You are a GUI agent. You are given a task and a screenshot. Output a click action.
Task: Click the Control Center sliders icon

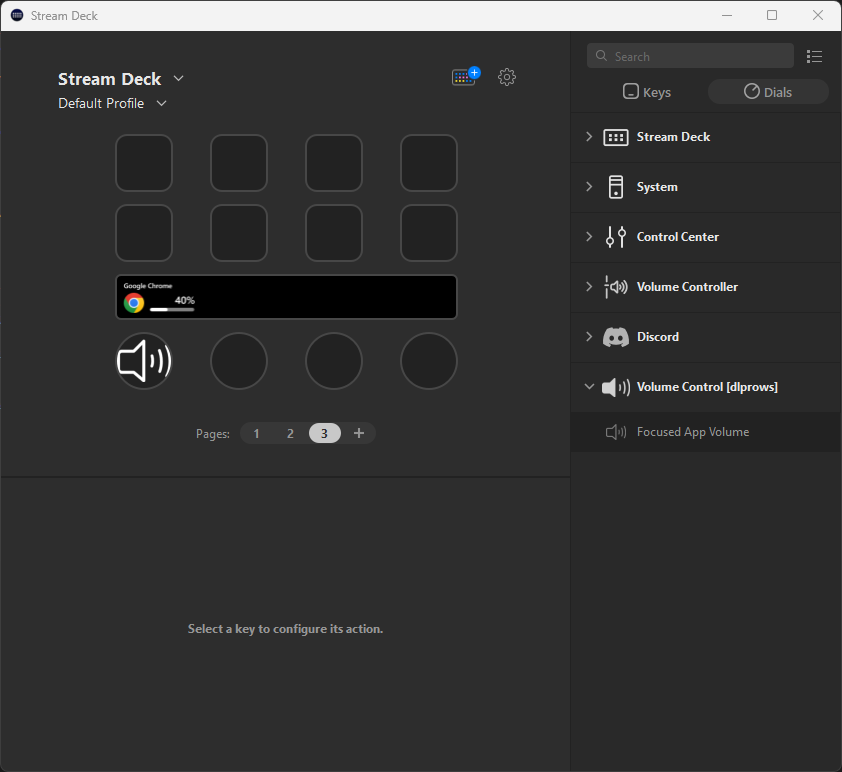pos(615,237)
